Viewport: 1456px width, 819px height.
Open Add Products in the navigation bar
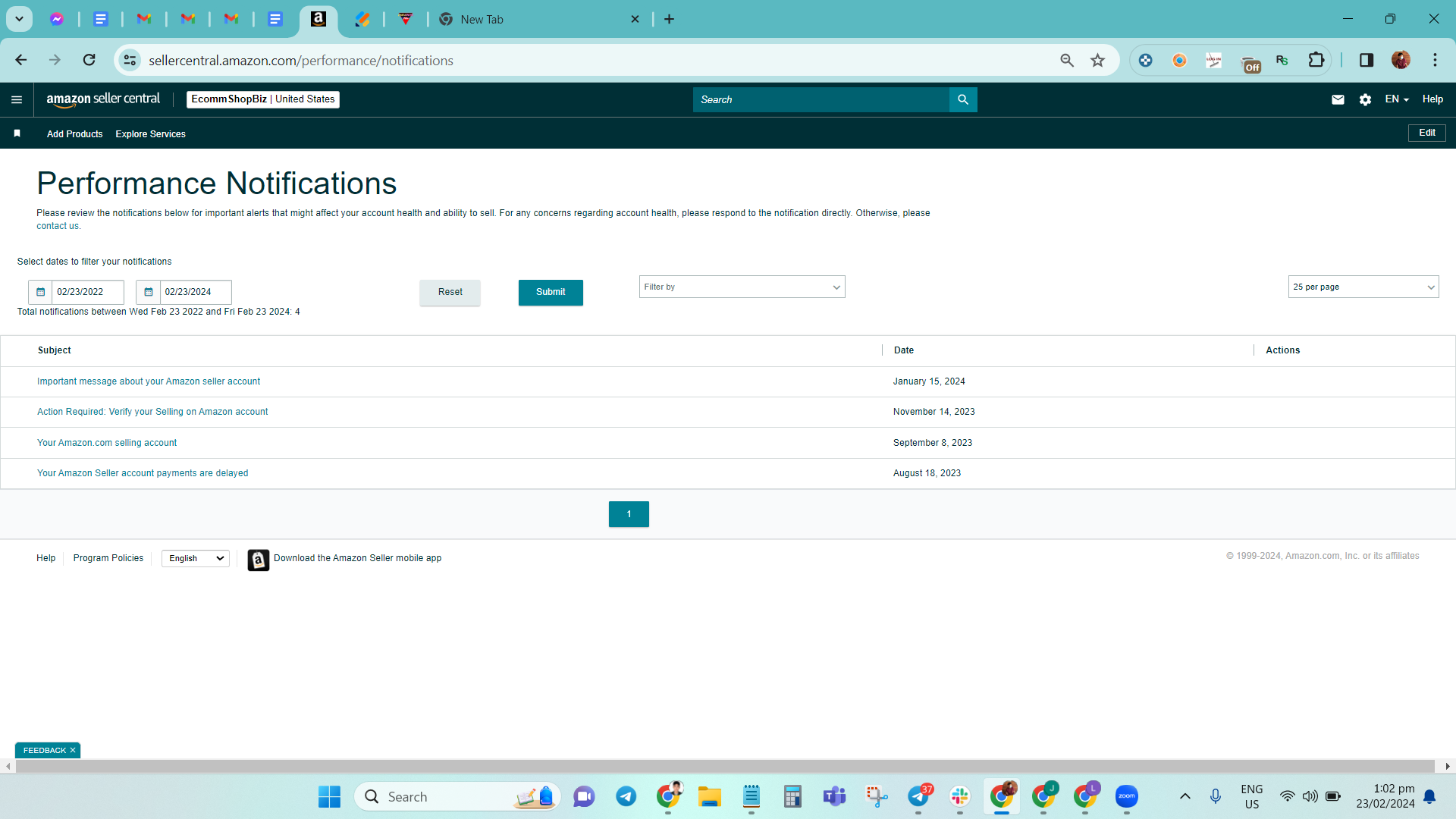[74, 134]
